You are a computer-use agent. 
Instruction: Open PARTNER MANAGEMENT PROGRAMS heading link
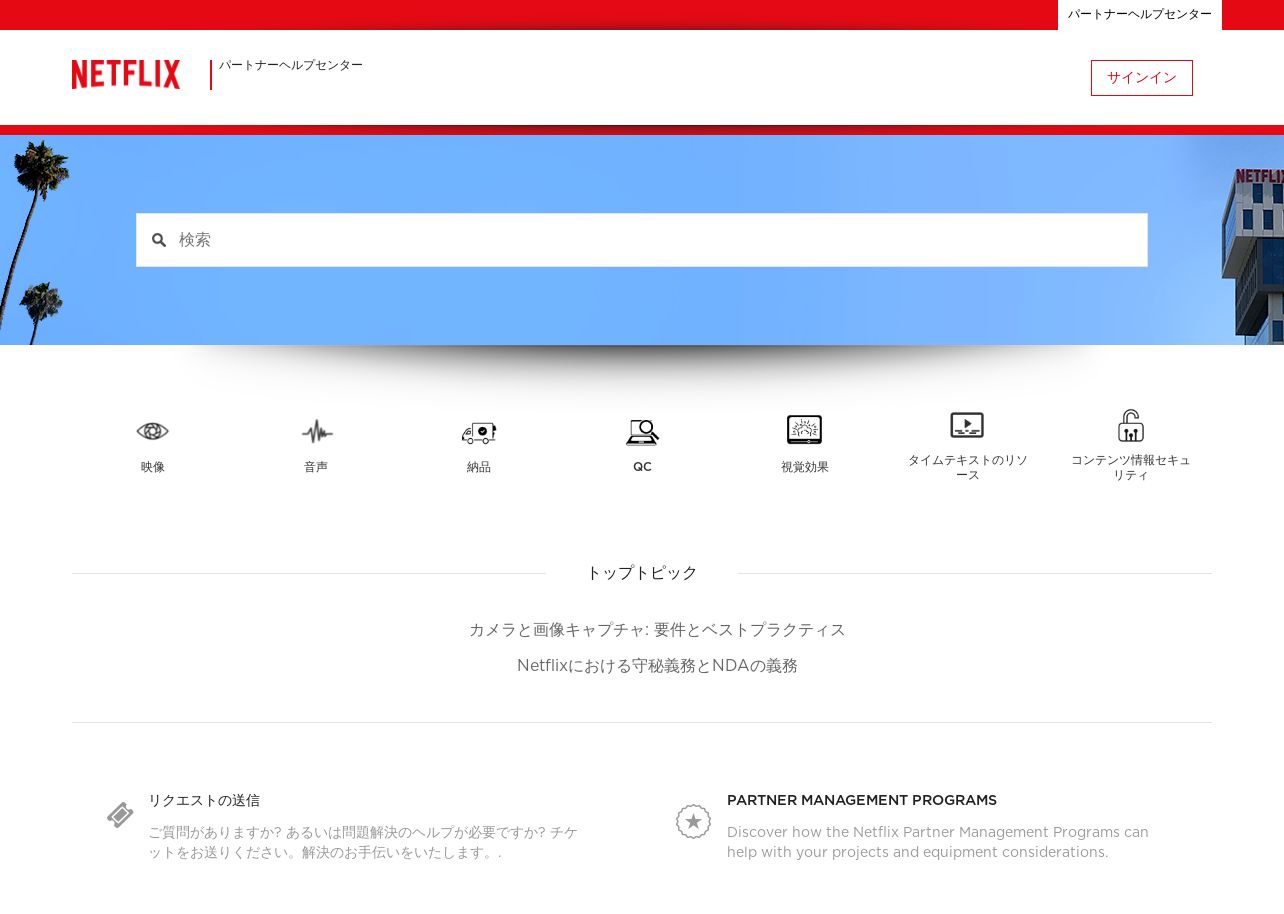(862, 800)
